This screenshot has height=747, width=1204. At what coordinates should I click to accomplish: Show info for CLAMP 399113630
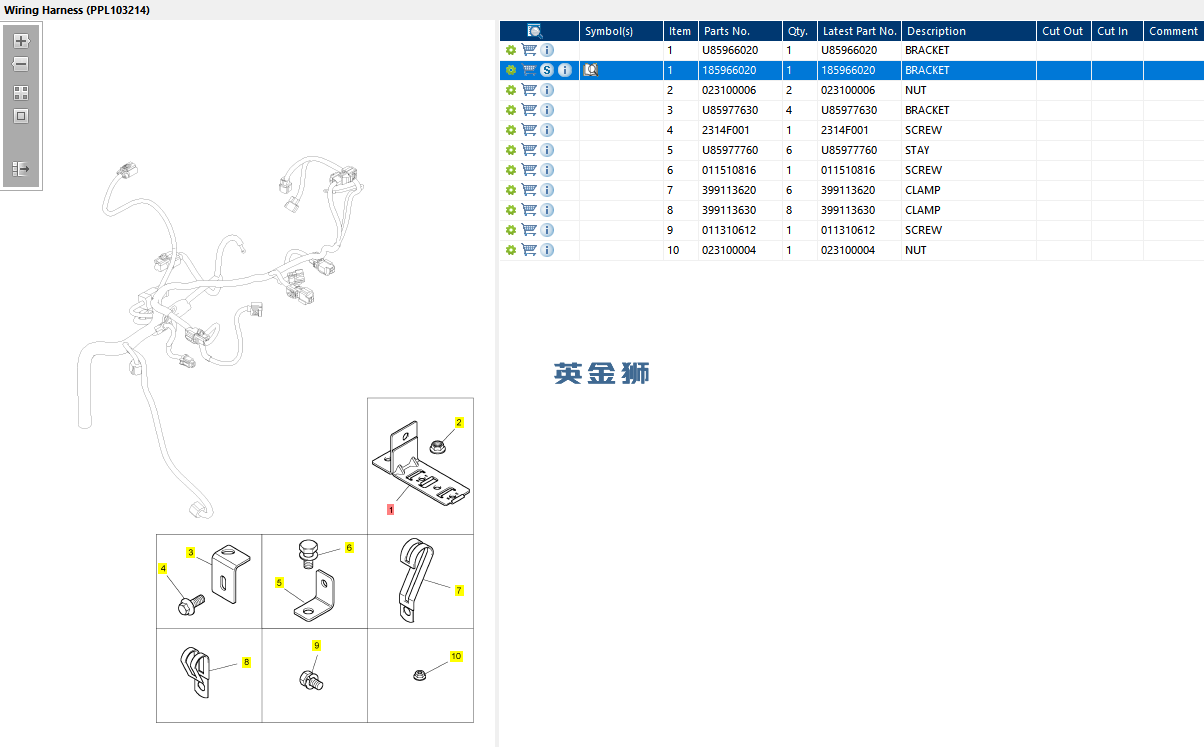pyautogui.click(x=547, y=210)
